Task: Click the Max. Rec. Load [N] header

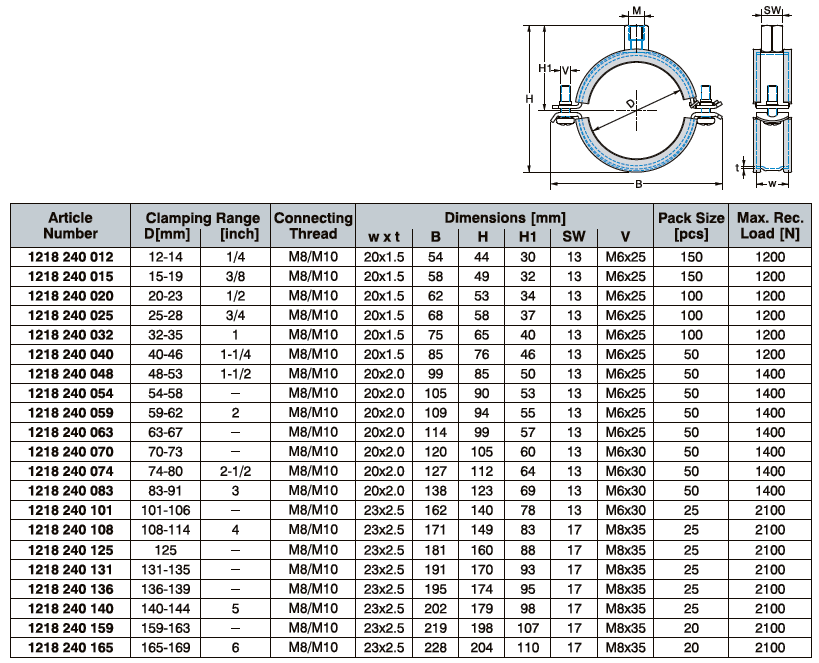Action: [x=770, y=225]
